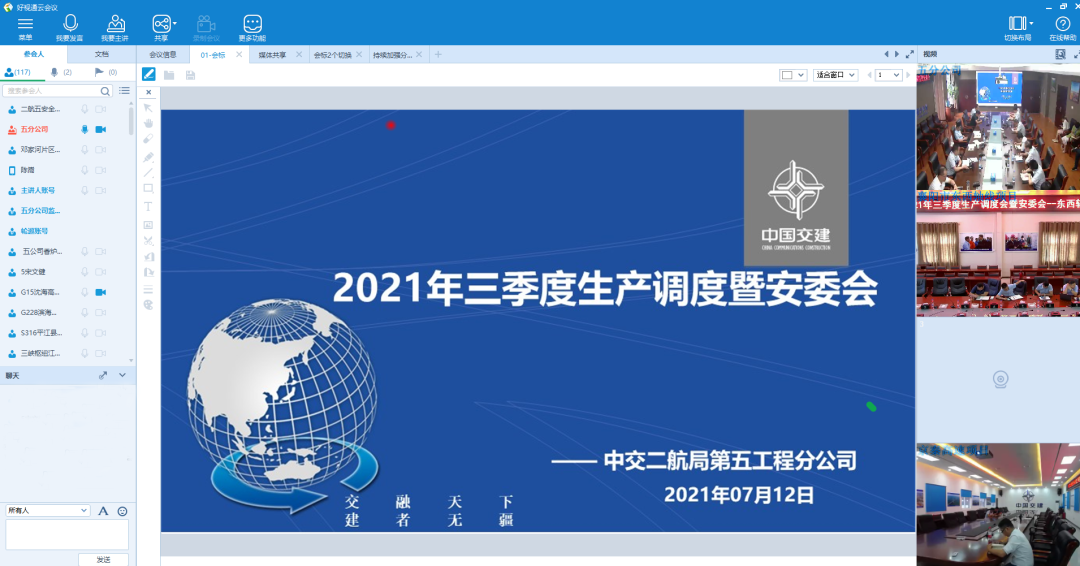The image size is (1080, 566).
Task: Activate the whiteboard pen annotation button
Action: (149, 74)
